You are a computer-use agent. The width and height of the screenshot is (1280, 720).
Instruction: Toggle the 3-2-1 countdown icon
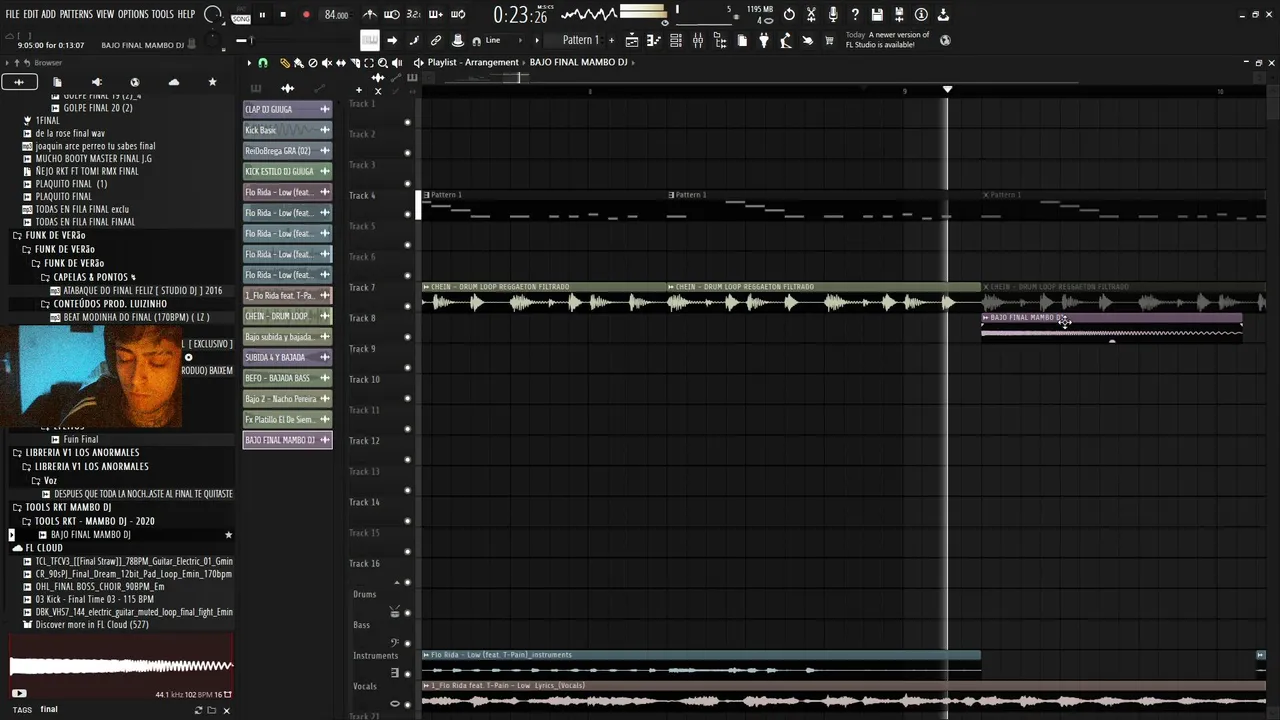point(414,15)
